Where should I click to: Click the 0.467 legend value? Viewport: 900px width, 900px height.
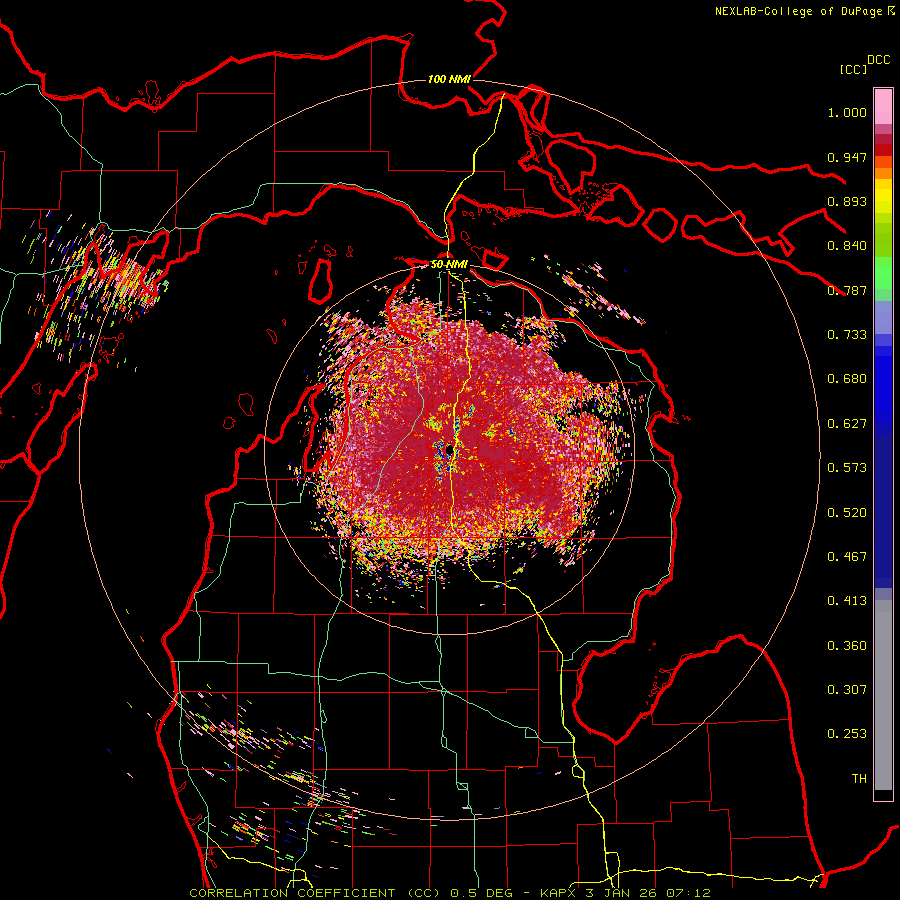tap(847, 557)
